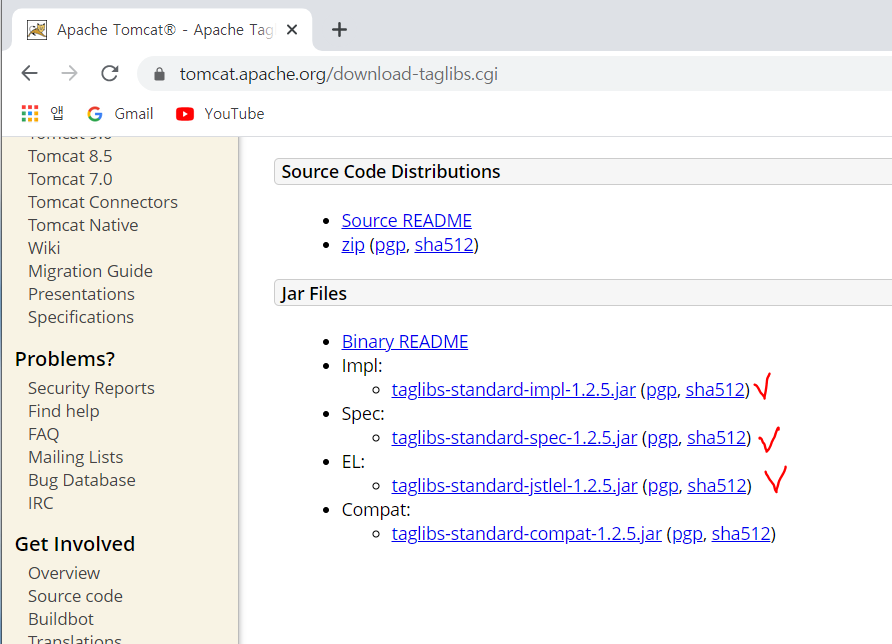Screen dimensions: 892x644
Task: Focus the address bar URL
Action: coord(338,74)
